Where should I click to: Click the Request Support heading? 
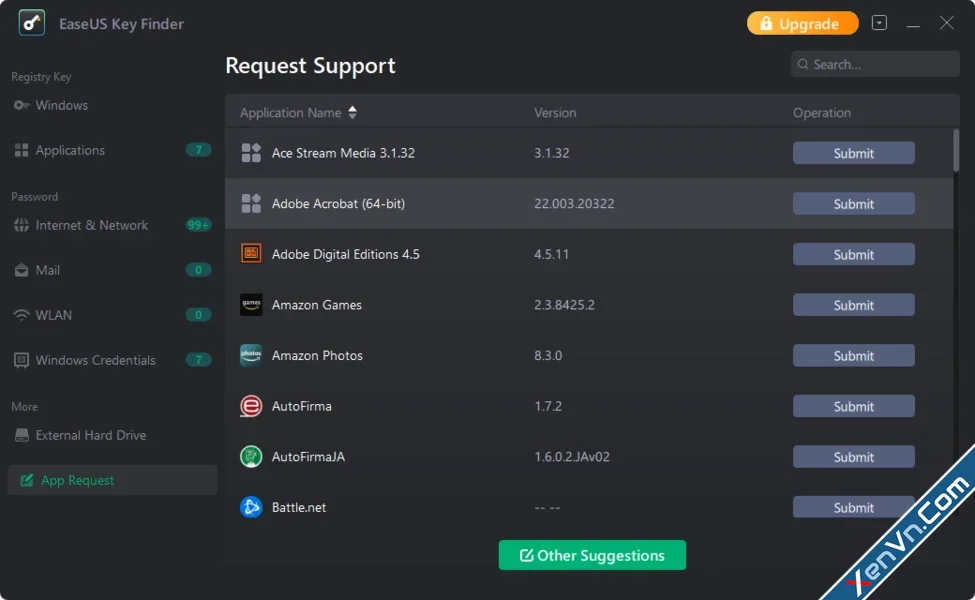310,65
